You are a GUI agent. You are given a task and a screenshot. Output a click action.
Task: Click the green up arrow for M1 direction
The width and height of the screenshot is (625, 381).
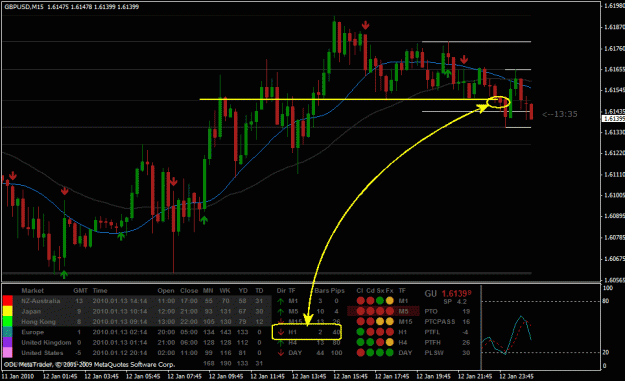pyautogui.click(x=281, y=301)
